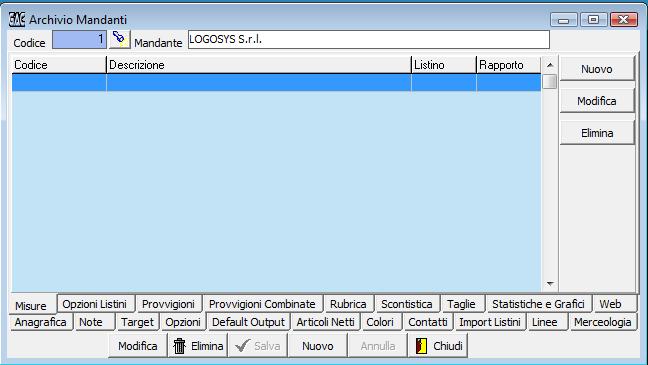
Task: Open the Rubrica tab
Action: click(x=348, y=304)
